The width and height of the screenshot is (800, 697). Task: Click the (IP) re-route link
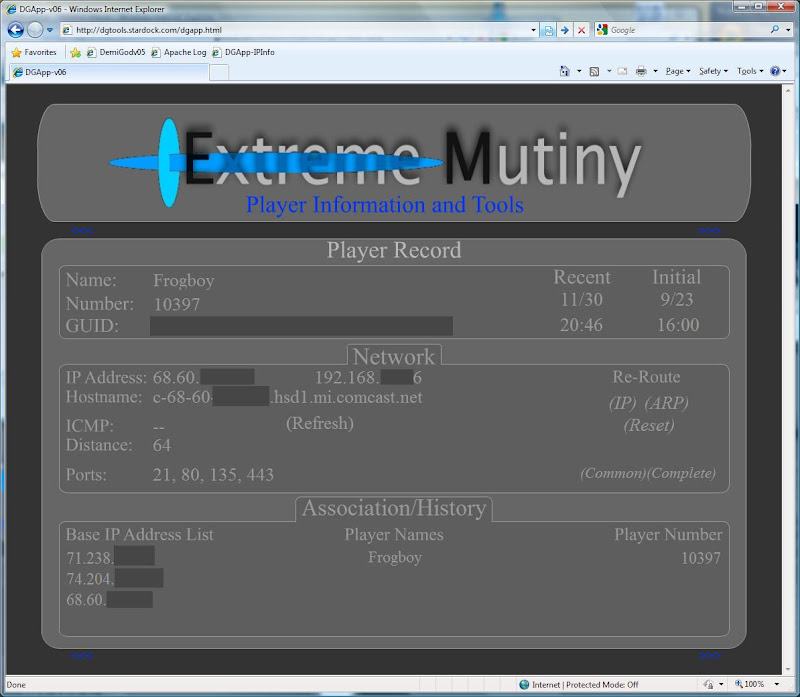point(622,403)
